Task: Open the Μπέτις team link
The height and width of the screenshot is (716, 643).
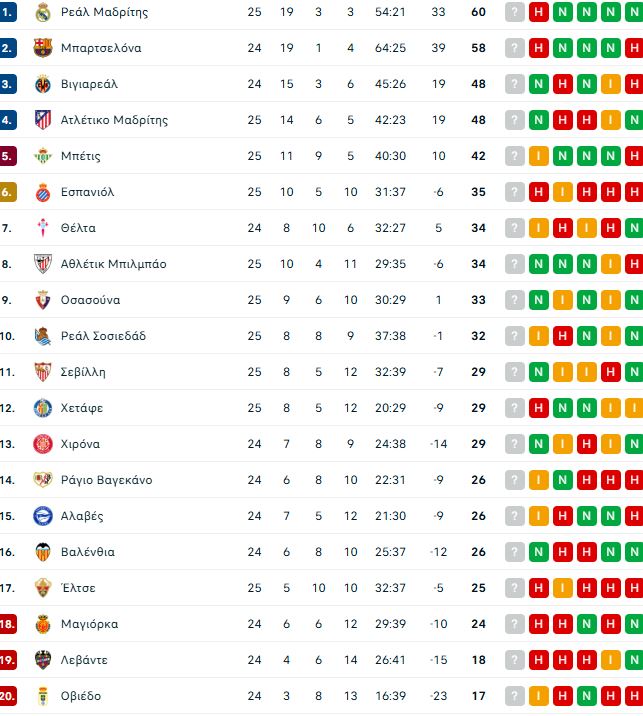Action: [80, 156]
